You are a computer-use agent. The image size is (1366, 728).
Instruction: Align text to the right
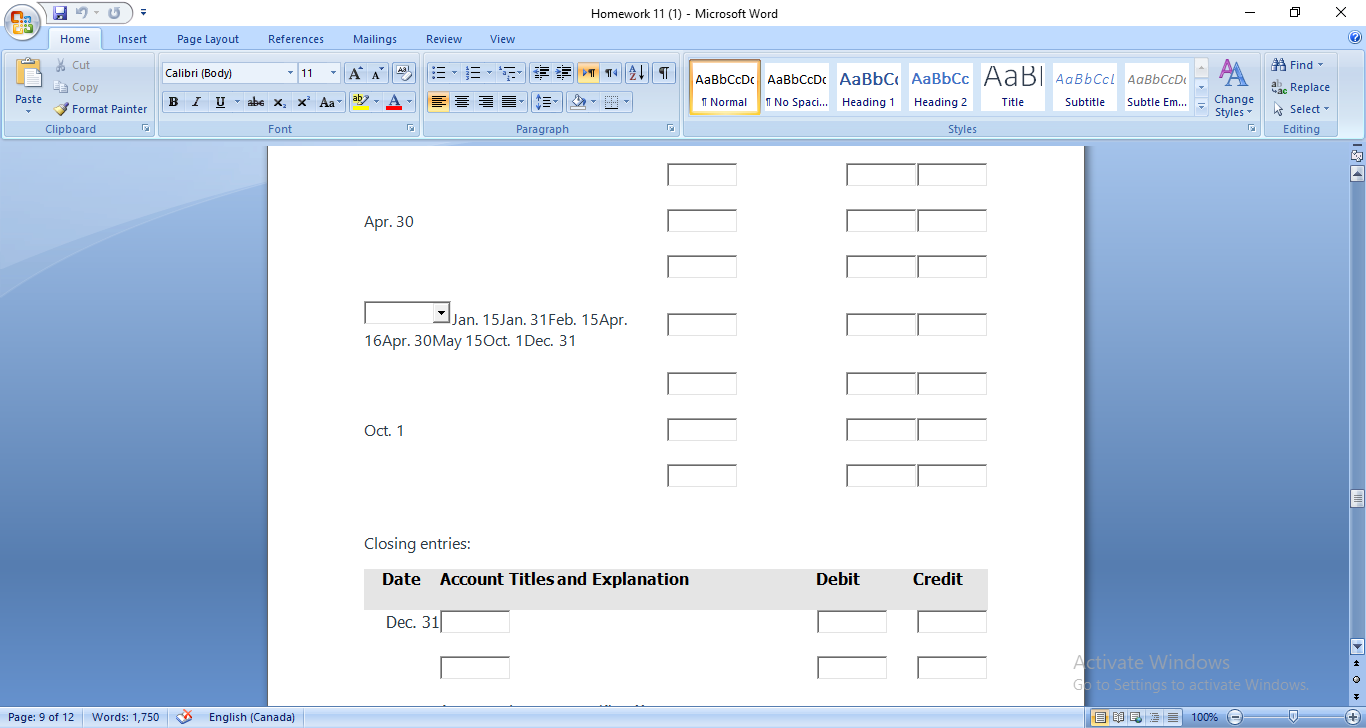click(485, 102)
